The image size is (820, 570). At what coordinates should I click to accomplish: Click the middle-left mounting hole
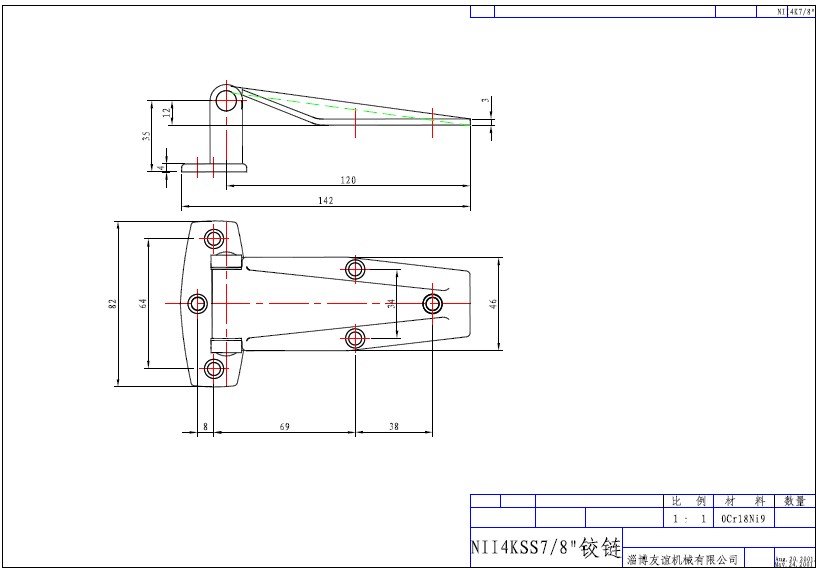(198, 303)
